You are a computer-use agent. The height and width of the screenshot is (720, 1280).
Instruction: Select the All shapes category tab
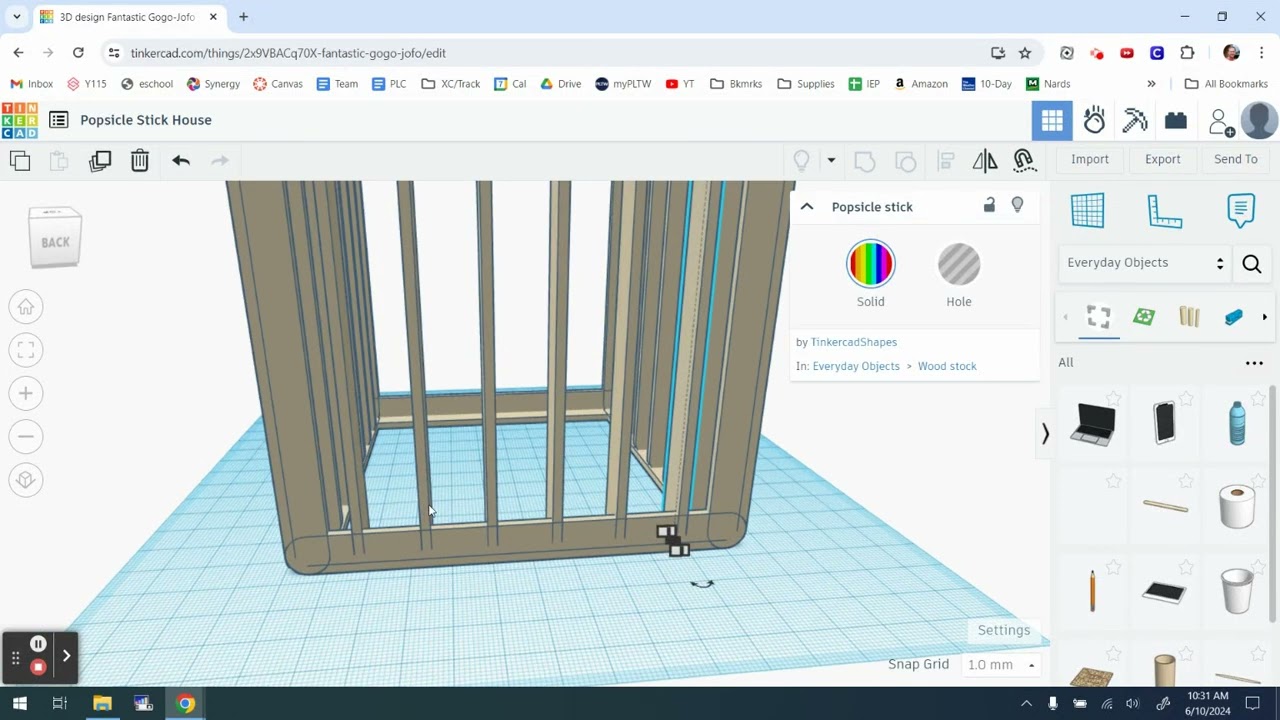1099,317
